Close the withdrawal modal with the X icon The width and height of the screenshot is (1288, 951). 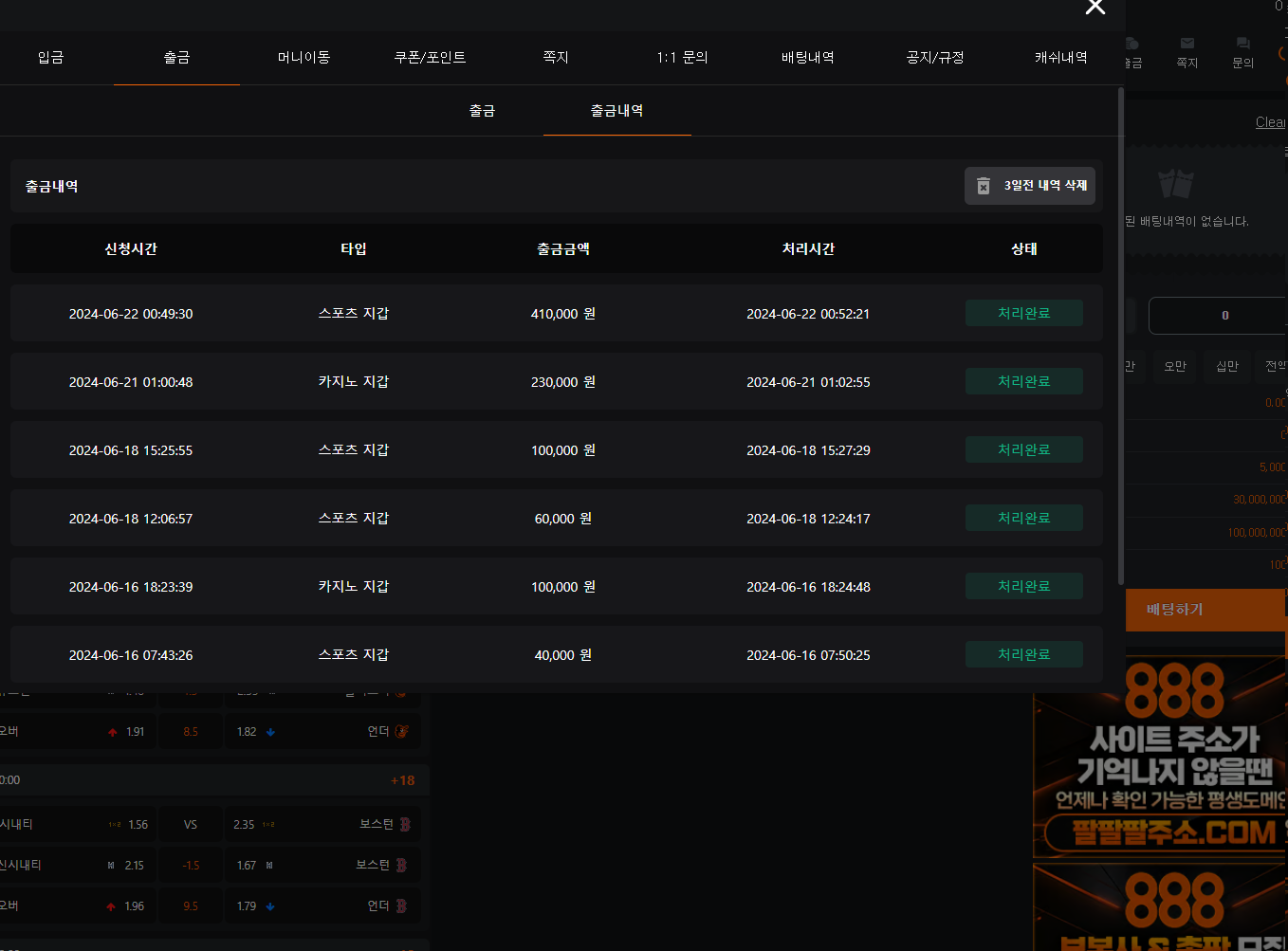[1095, 8]
